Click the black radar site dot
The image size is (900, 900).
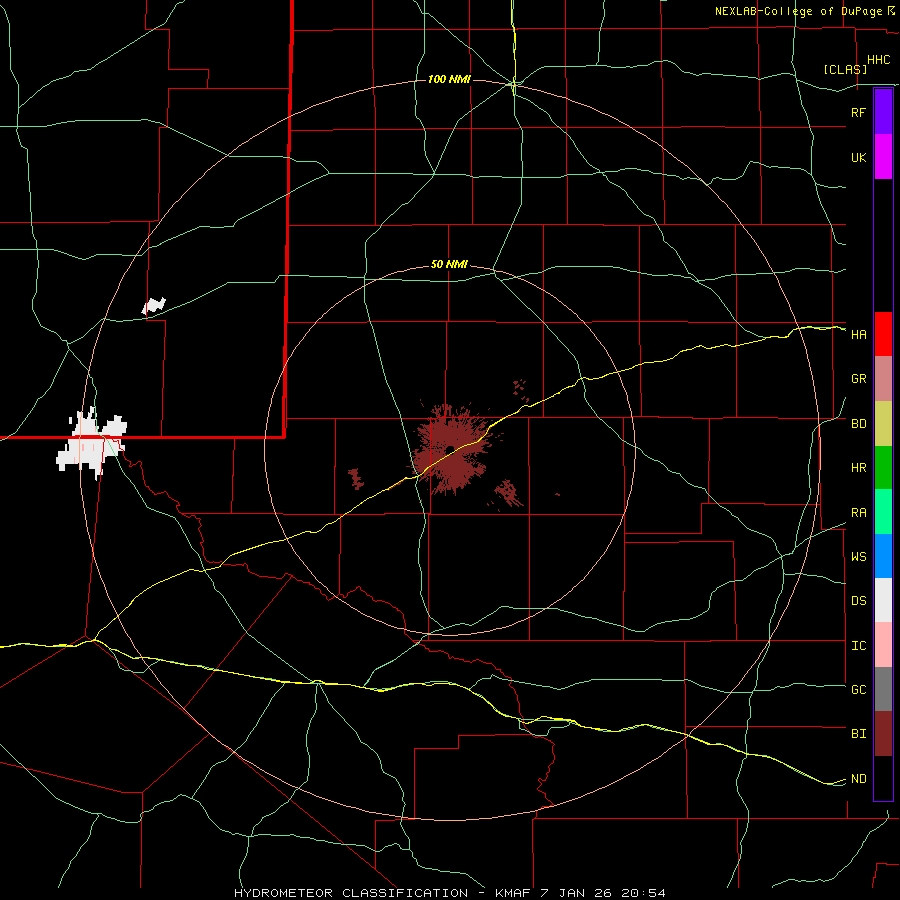(450, 449)
